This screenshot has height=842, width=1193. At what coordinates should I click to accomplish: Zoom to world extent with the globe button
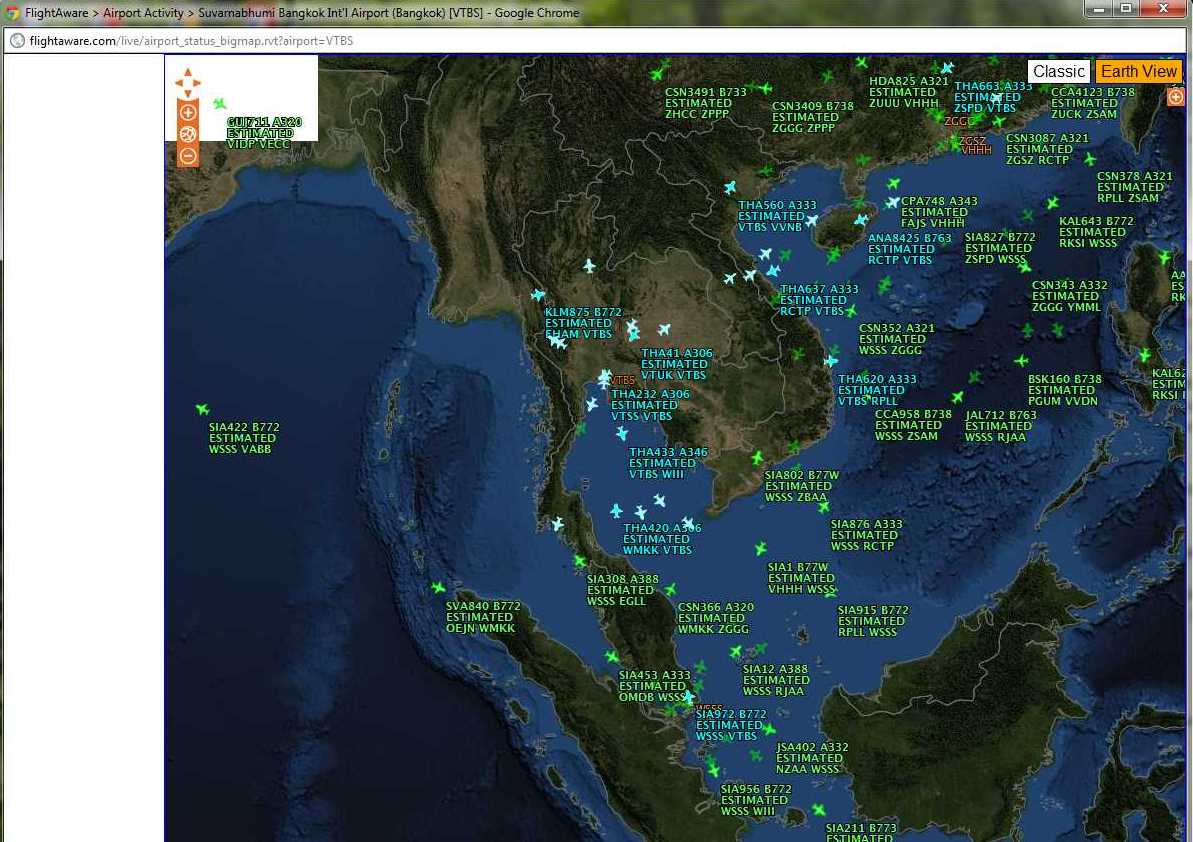188,134
